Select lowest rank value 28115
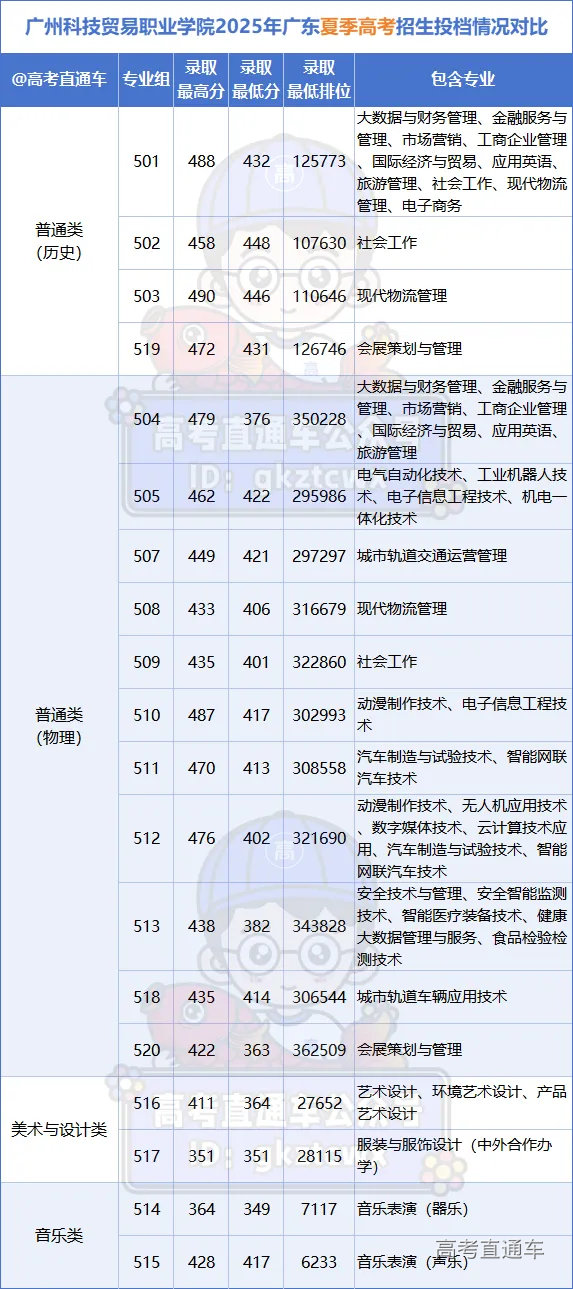The image size is (573, 1289). pos(319,1155)
